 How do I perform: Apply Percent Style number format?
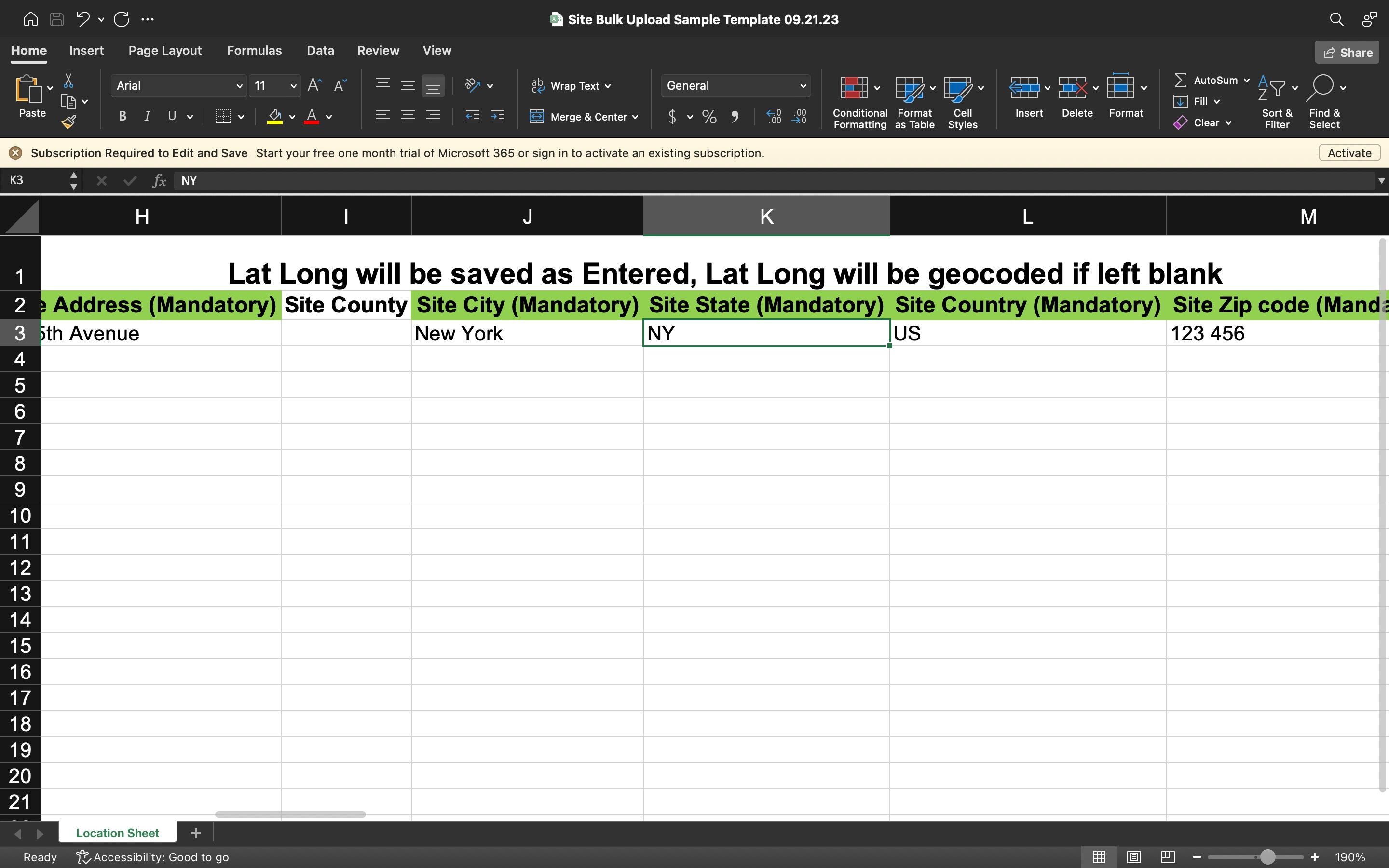click(709, 117)
